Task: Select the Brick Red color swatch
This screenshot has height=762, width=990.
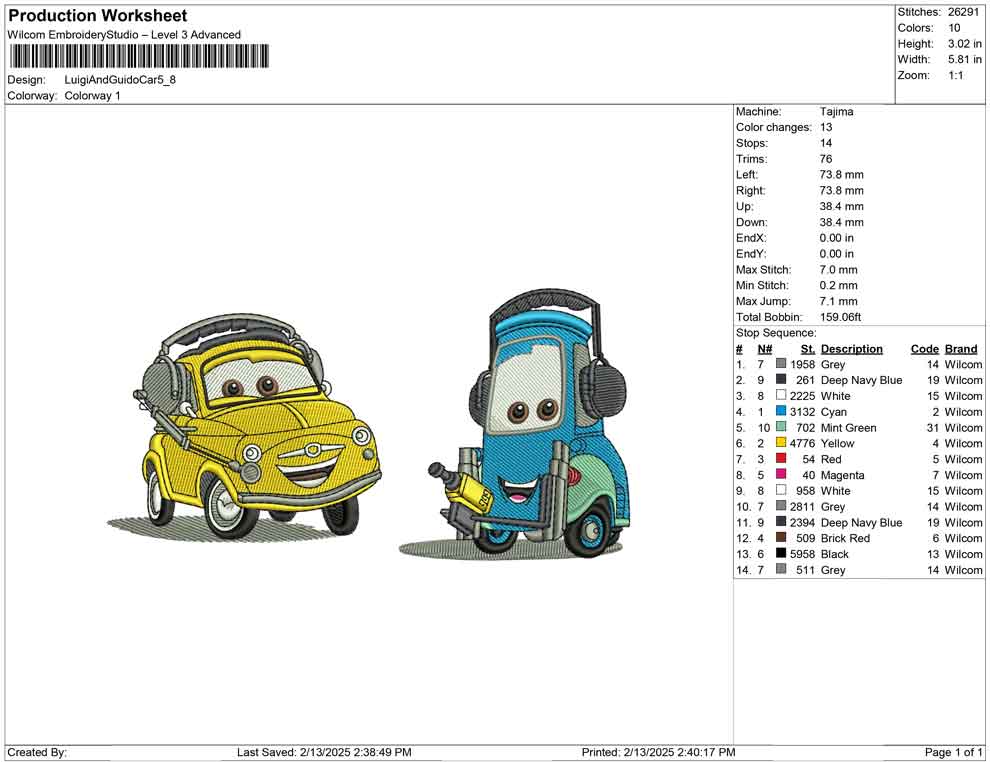Action: coord(781,537)
